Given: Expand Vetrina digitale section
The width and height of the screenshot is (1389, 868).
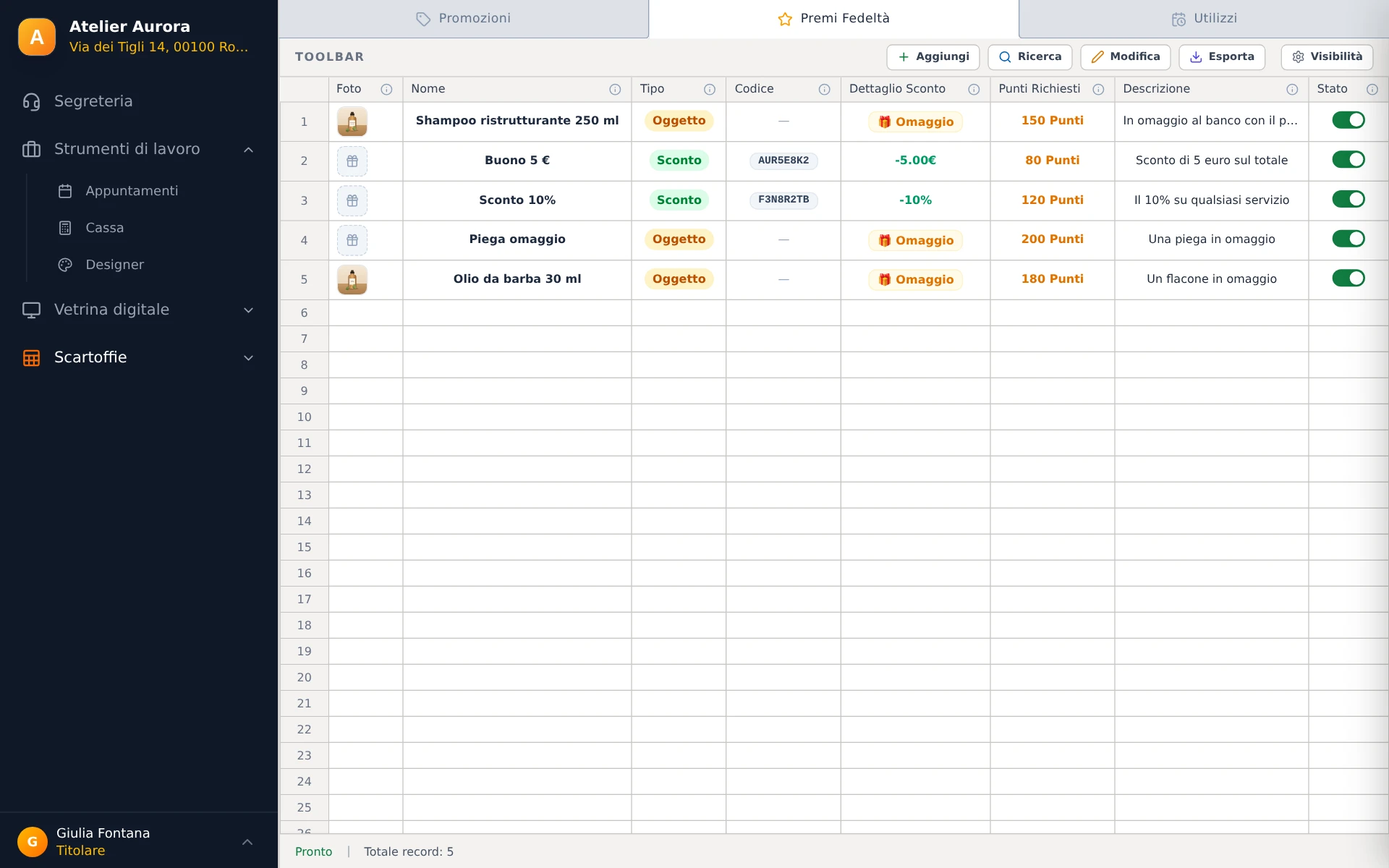Looking at the screenshot, I should pos(139,310).
